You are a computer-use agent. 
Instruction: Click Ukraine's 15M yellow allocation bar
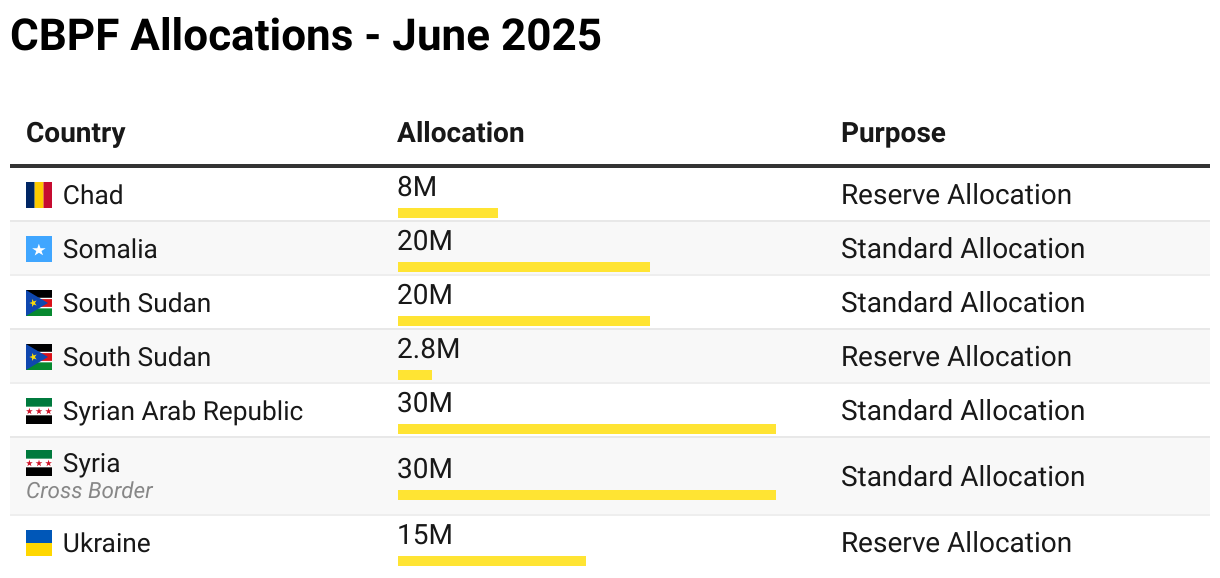[491, 561]
